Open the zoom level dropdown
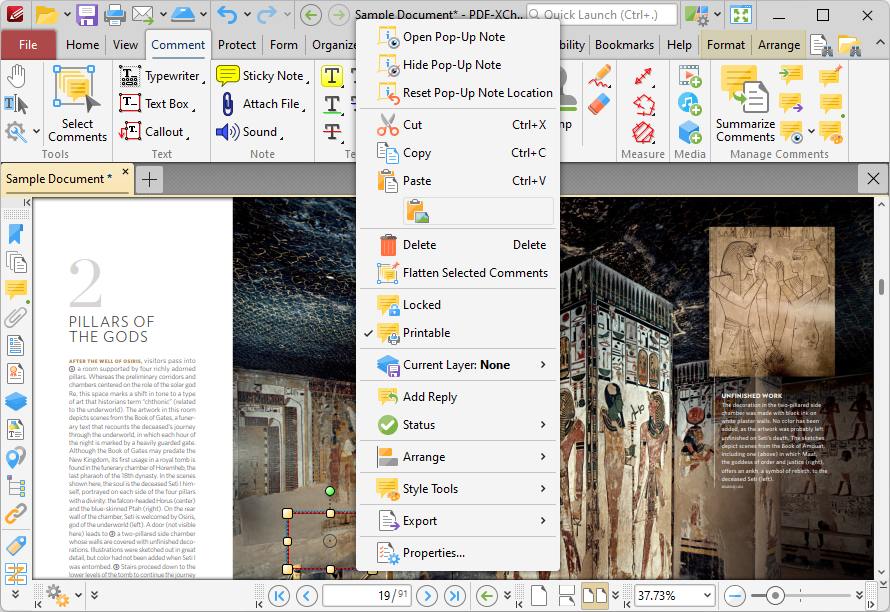The height and width of the screenshot is (612, 890). point(707,596)
